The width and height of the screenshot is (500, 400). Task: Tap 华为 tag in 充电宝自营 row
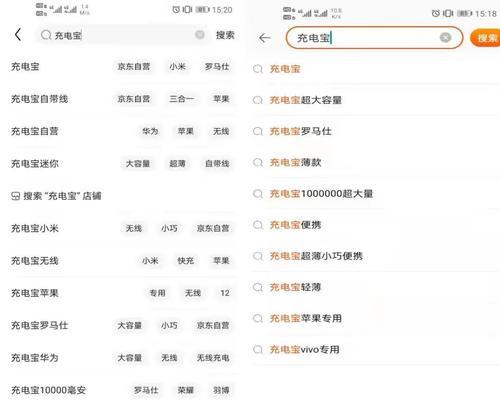click(x=150, y=131)
